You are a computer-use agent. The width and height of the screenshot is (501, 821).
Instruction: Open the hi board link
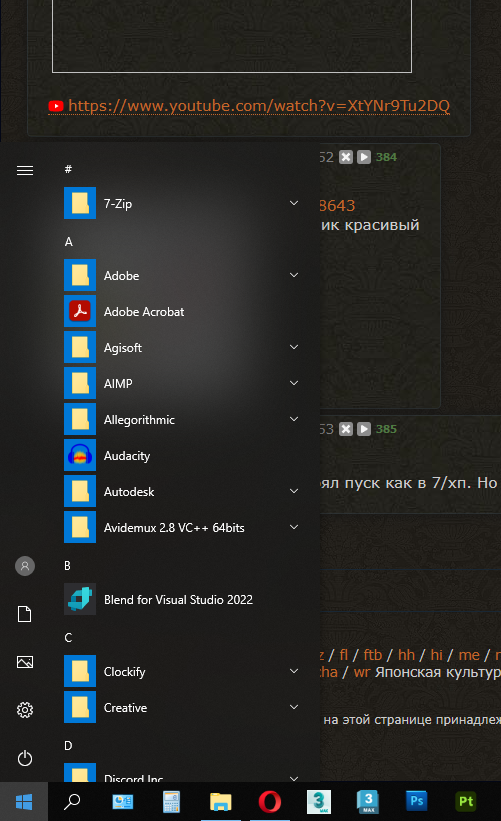coord(437,655)
